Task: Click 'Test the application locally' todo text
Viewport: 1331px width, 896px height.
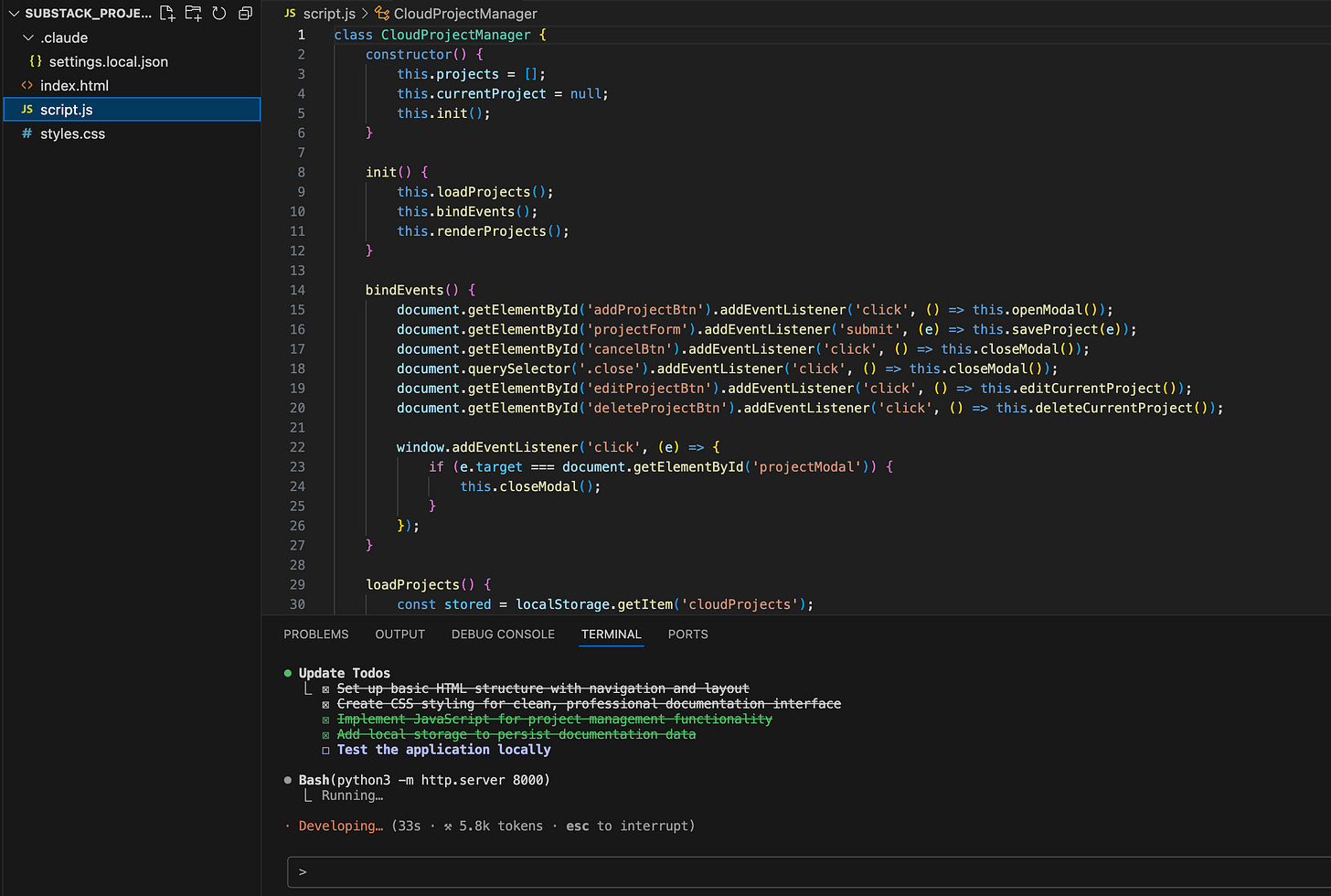Action: [444, 750]
